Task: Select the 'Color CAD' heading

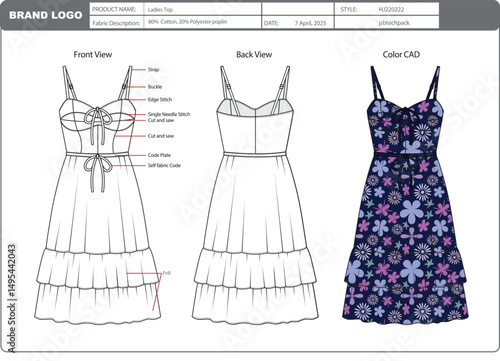Action: click(401, 54)
